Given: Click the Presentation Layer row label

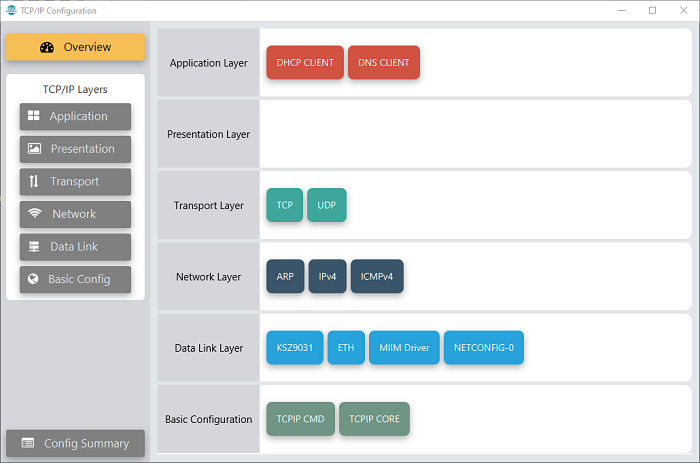Looking at the screenshot, I should click(x=208, y=134).
